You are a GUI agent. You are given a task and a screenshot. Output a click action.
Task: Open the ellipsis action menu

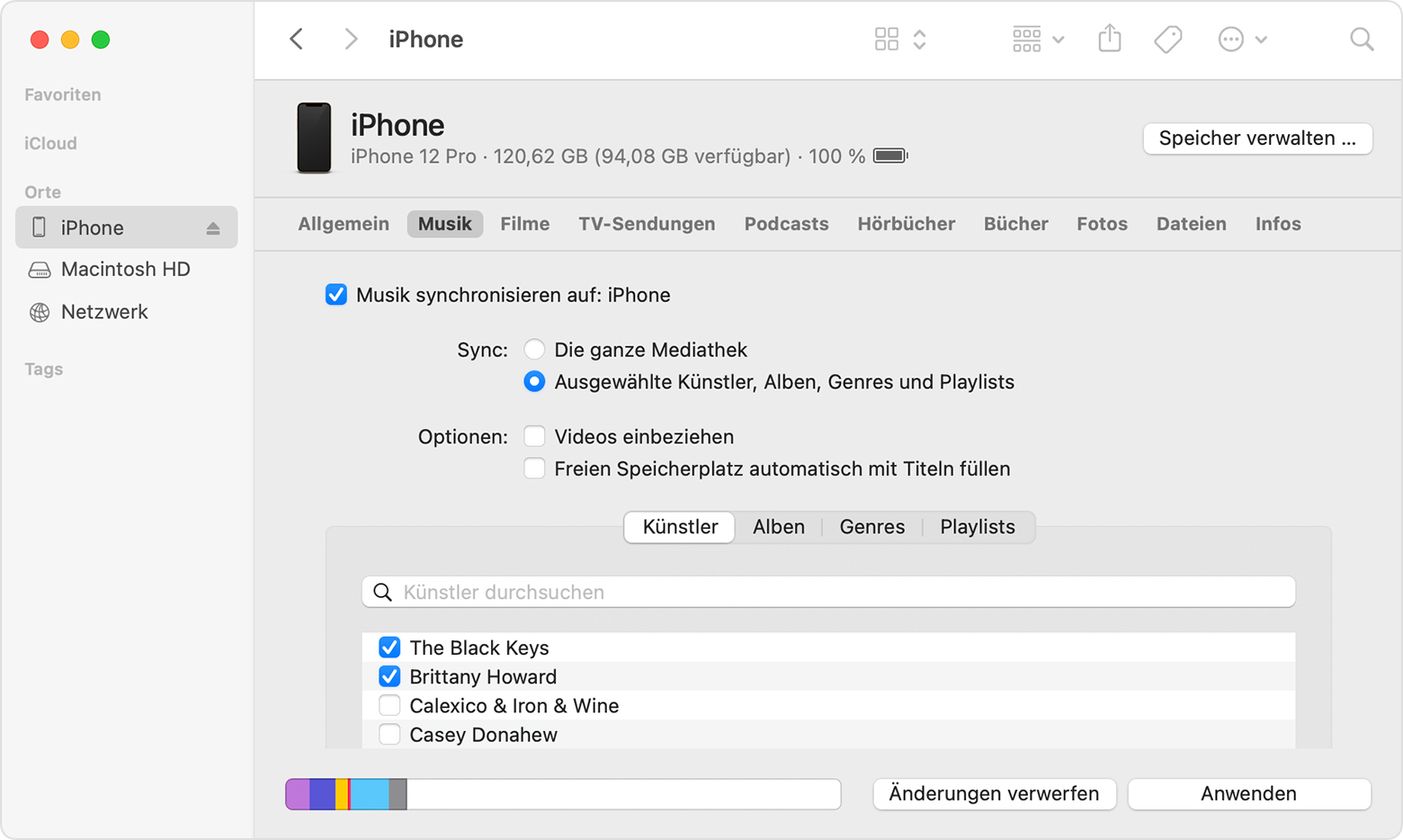1242,39
